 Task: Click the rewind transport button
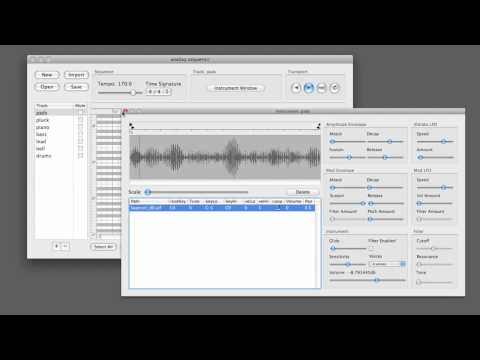296,88
